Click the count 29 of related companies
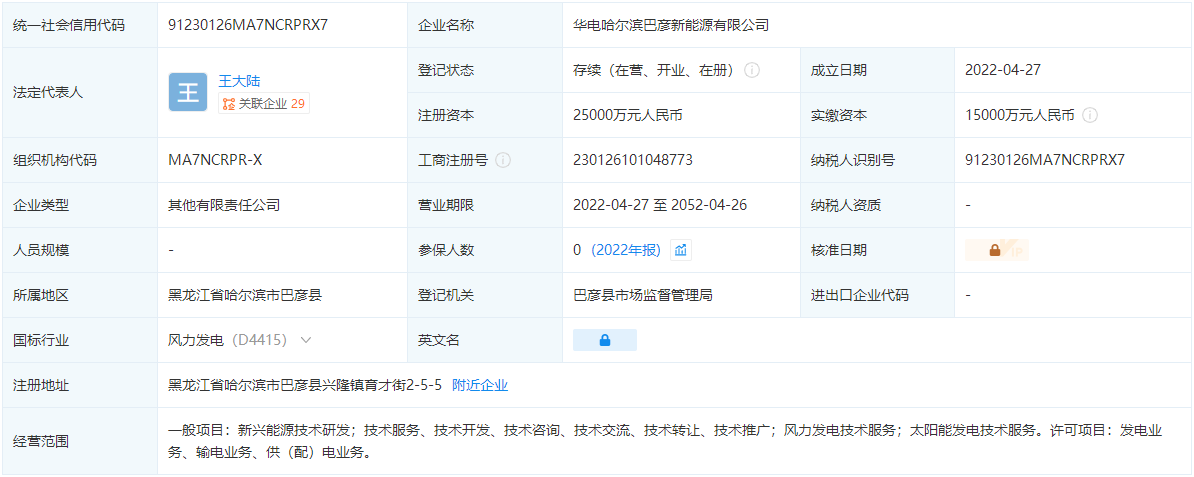This screenshot has height=477, width=1194. click(x=298, y=103)
